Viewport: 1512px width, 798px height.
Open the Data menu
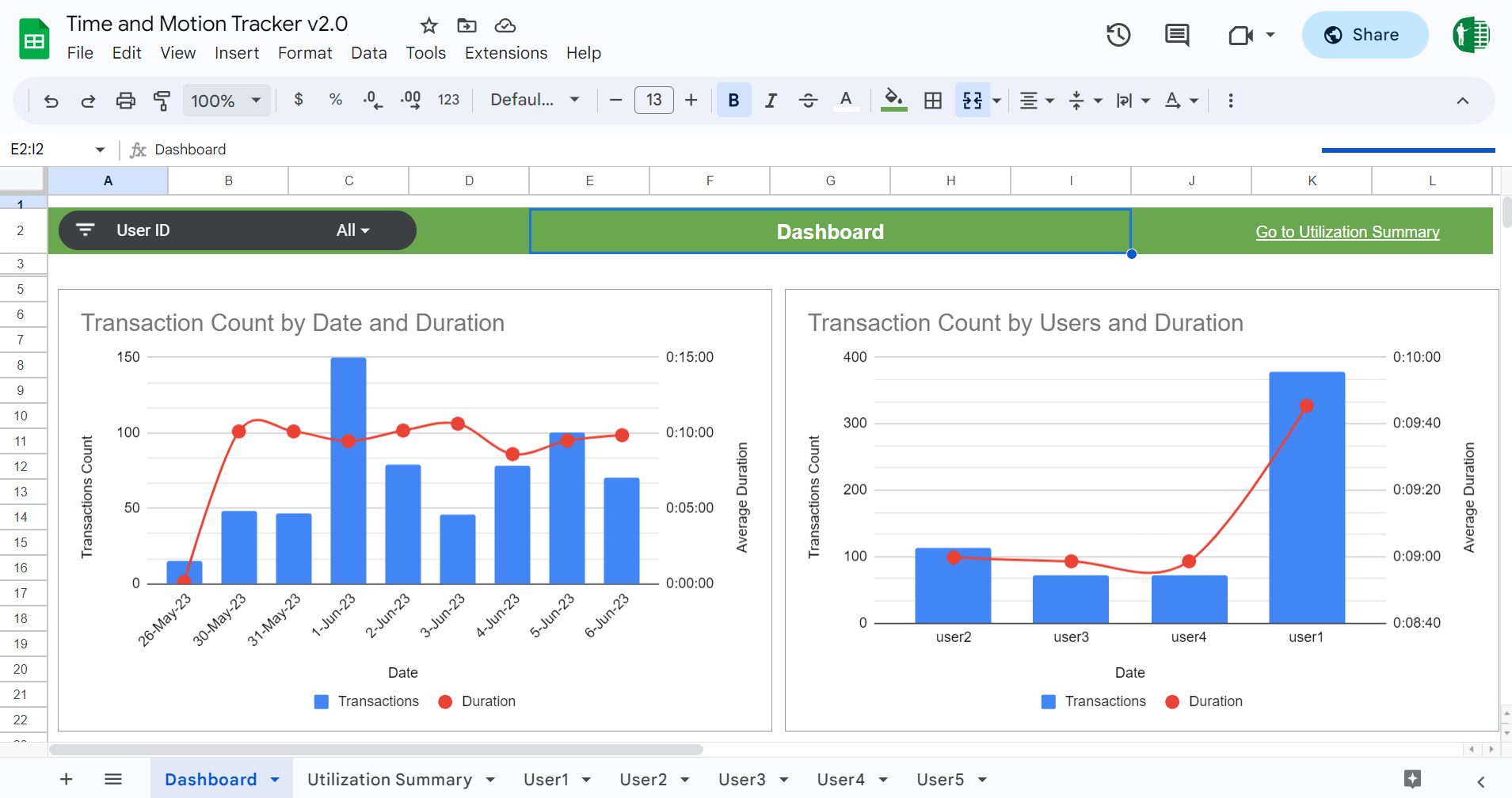click(369, 53)
